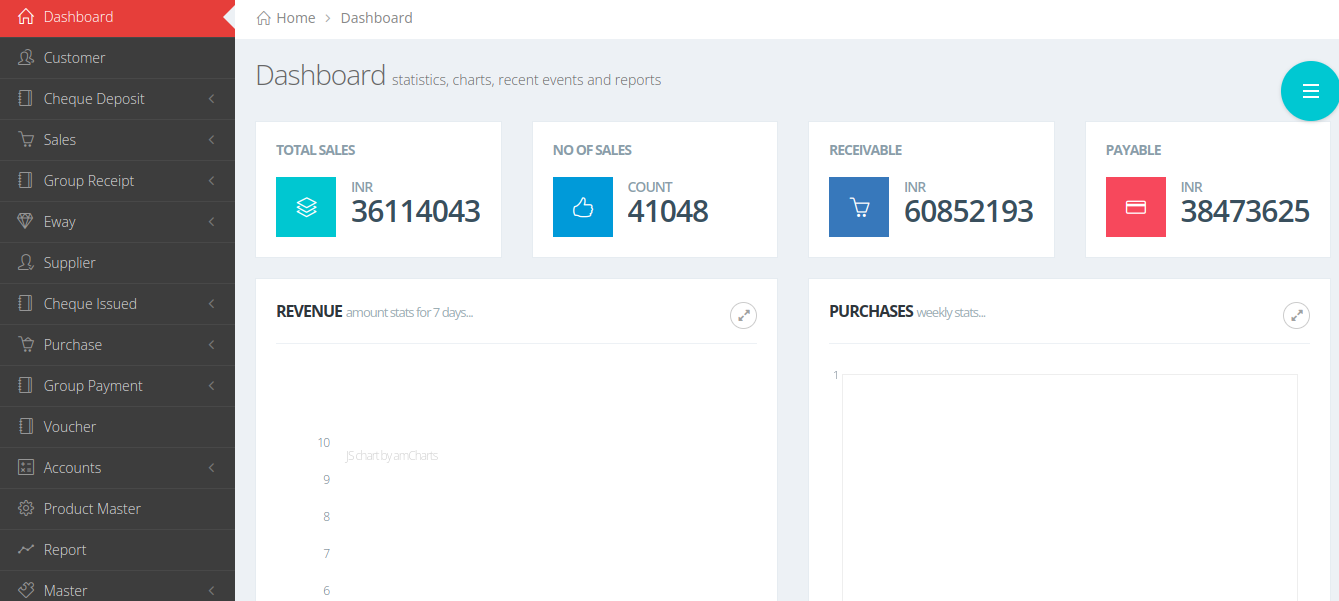Click the Total Sales layers icon tile

tap(306, 207)
